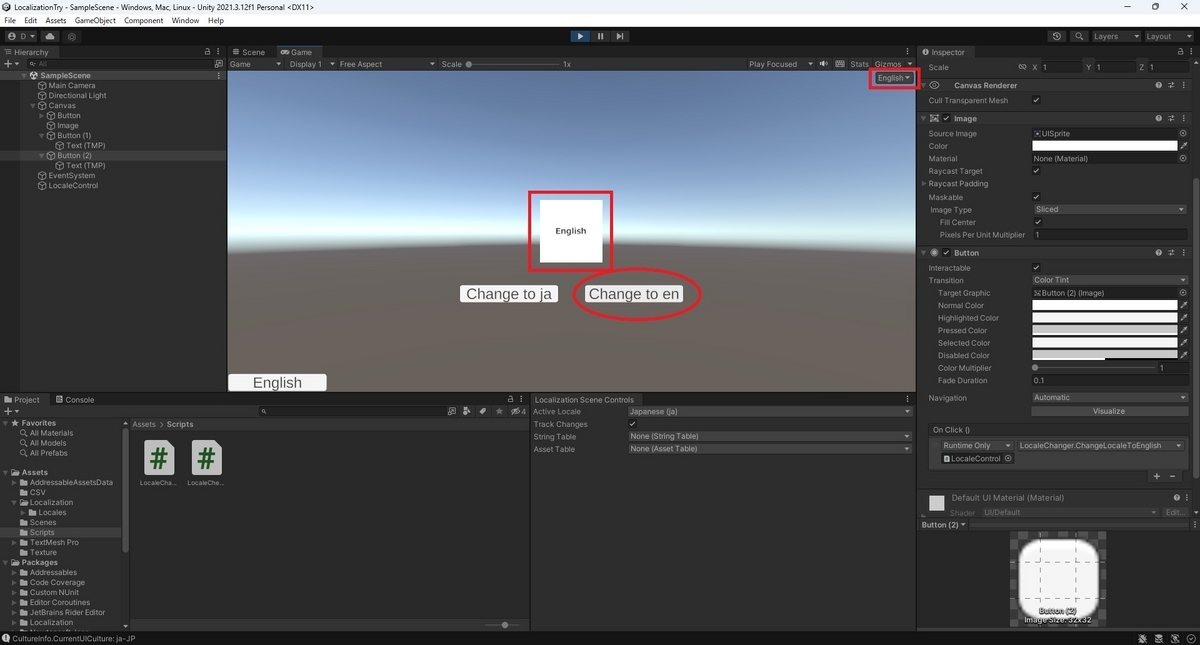Toggle the Cull Transparent Mesh checkbox
Image resolution: width=1200 pixels, height=645 pixels.
click(1037, 100)
